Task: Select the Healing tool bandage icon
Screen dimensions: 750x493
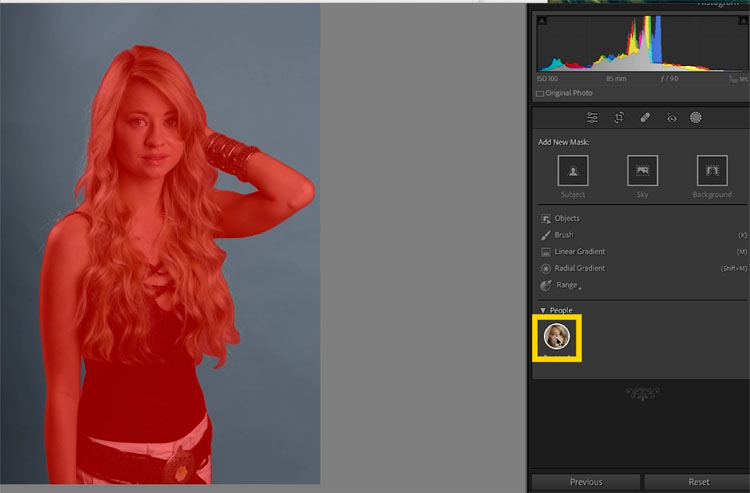Action: click(x=645, y=118)
